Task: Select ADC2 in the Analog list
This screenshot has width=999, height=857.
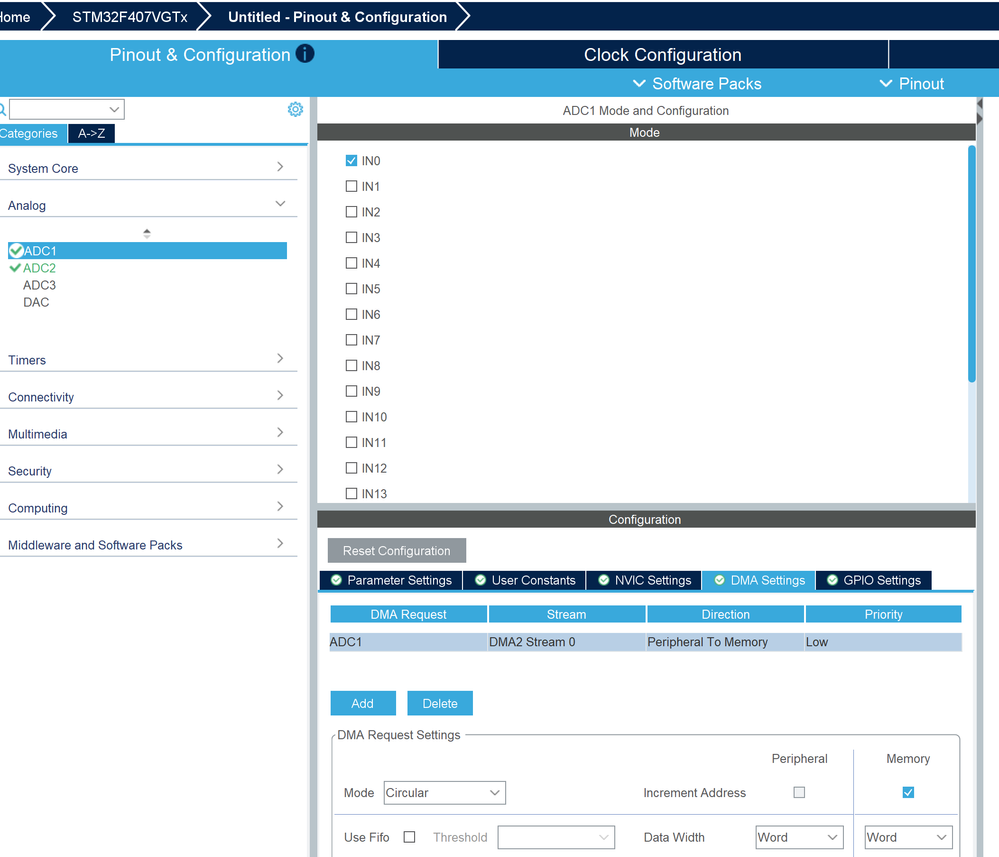Action: click(x=40, y=268)
